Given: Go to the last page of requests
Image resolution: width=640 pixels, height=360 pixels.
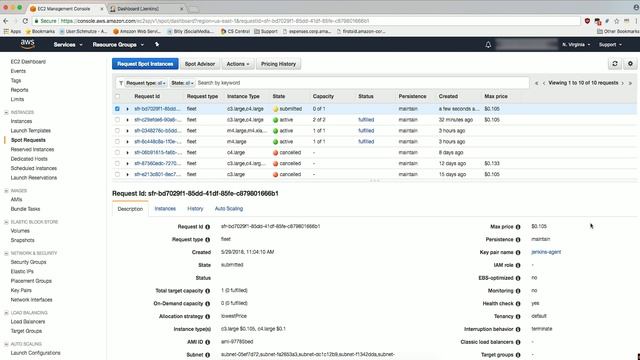Looking at the screenshot, I should point(630,83).
